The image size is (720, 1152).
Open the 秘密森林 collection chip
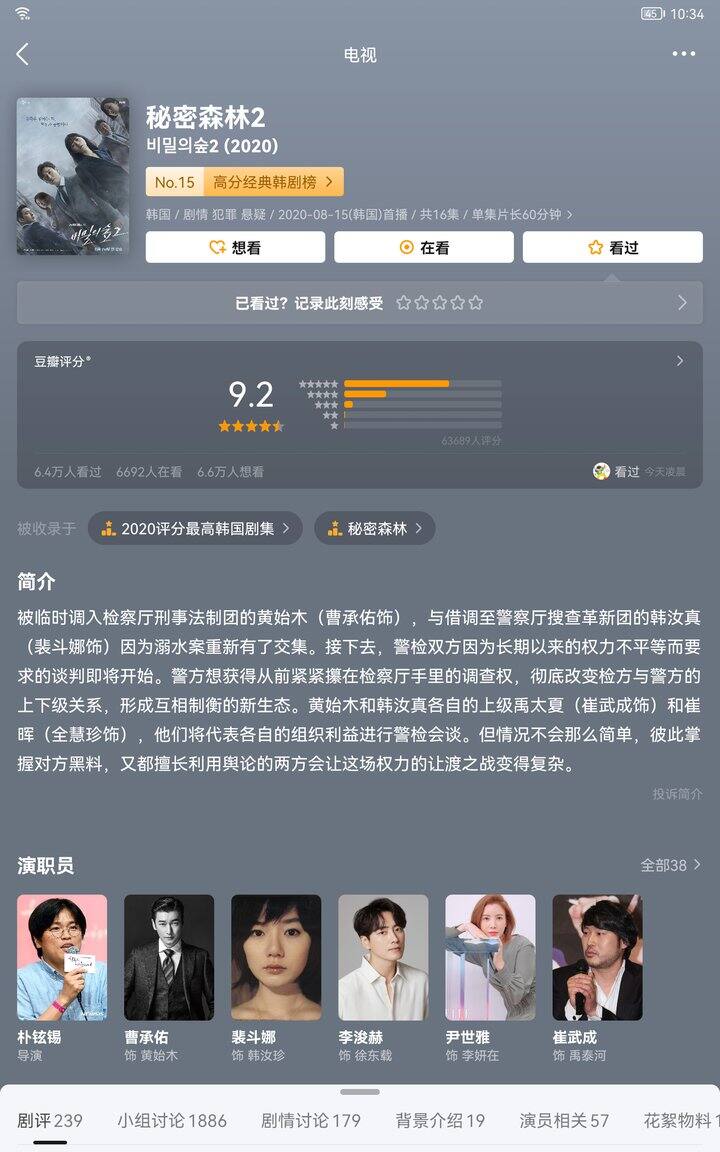click(x=375, y=528)
